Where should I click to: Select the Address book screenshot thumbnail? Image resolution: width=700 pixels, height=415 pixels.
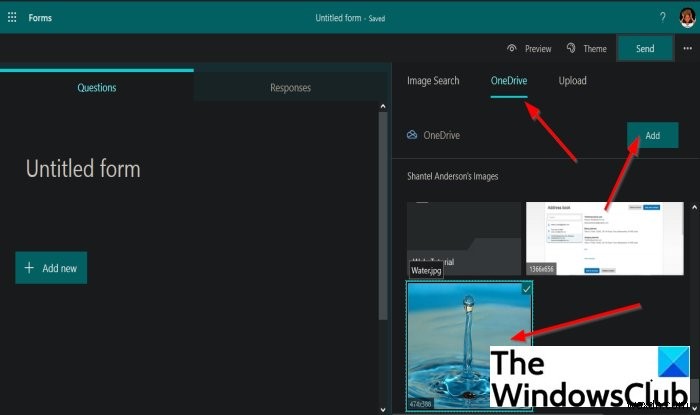[x=604, y=238]
